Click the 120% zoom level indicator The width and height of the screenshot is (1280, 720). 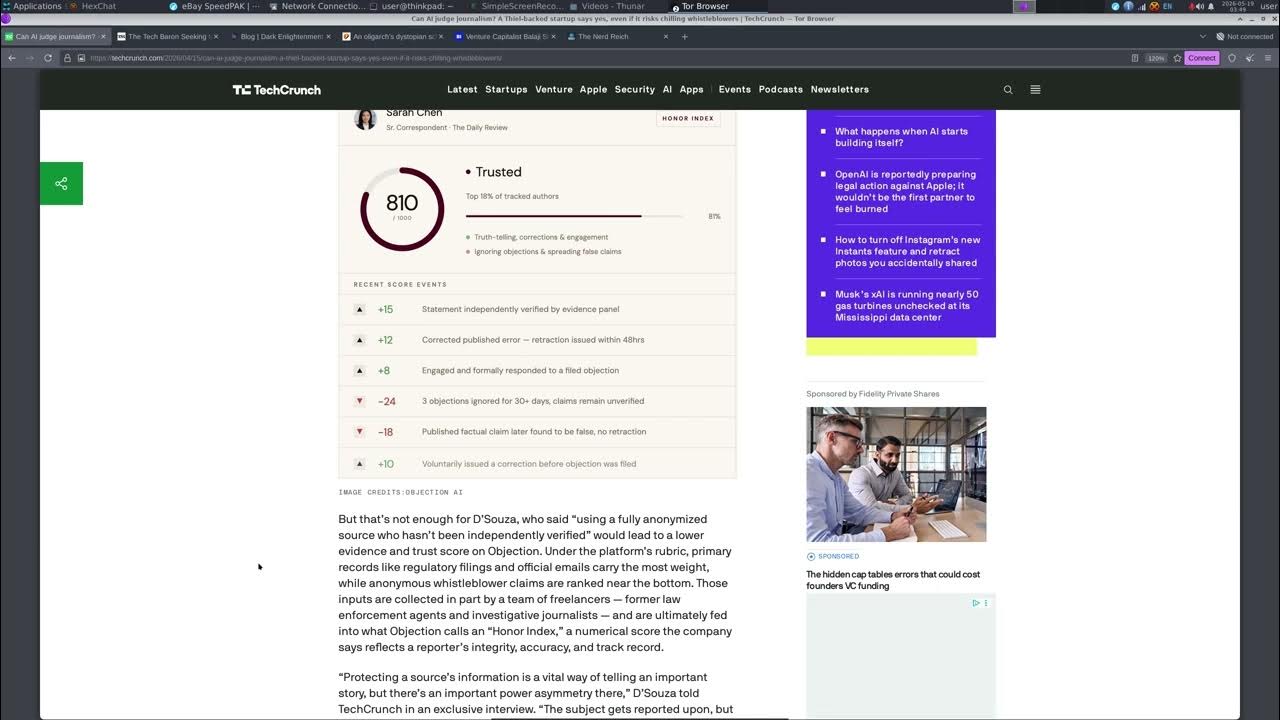tap(1157, 58)
